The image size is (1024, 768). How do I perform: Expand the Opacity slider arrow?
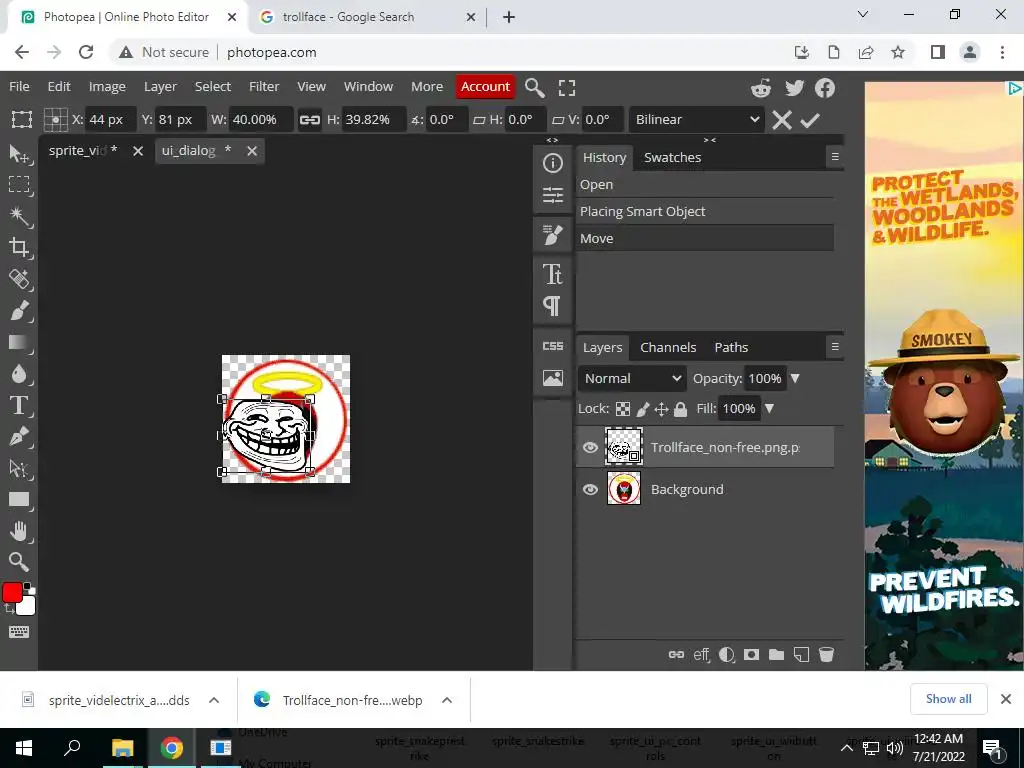click(795, 379)
